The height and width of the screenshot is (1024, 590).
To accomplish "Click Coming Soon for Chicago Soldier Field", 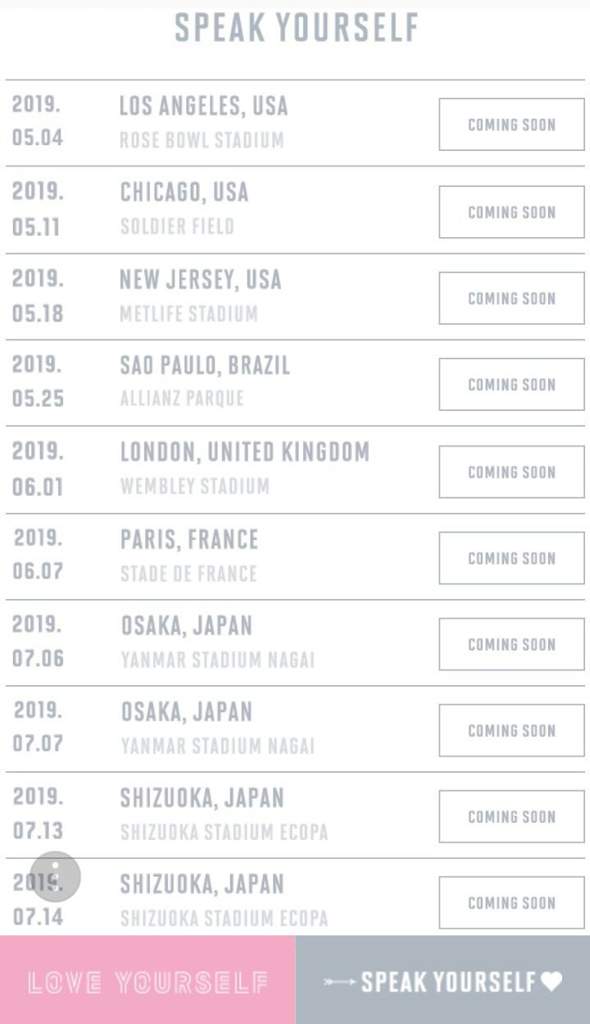I will pos(512,212).
